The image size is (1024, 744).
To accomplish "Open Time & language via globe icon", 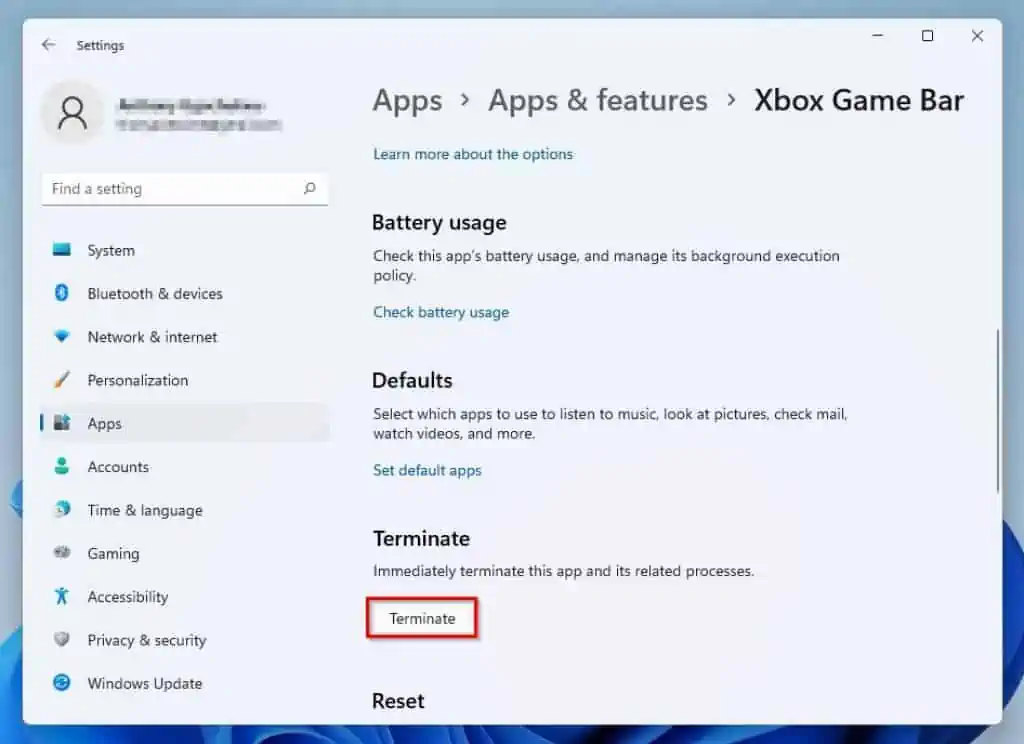I will pyautogui.click(x=62, y=510).
